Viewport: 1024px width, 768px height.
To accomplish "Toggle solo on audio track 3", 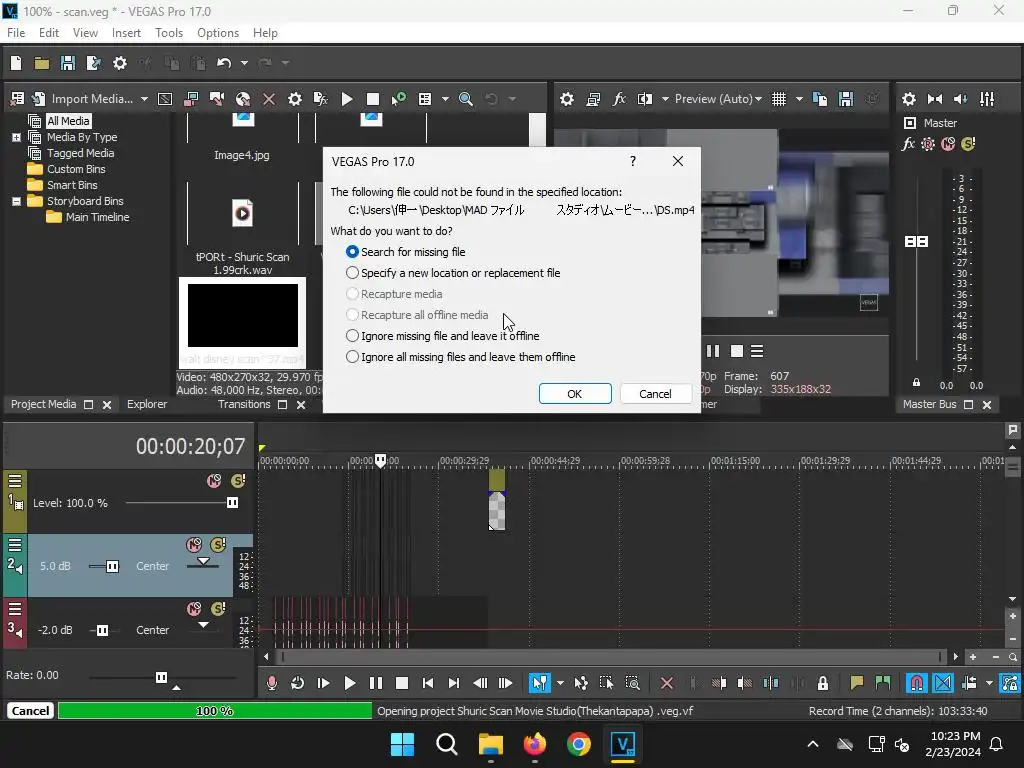I will coord(218,609).
